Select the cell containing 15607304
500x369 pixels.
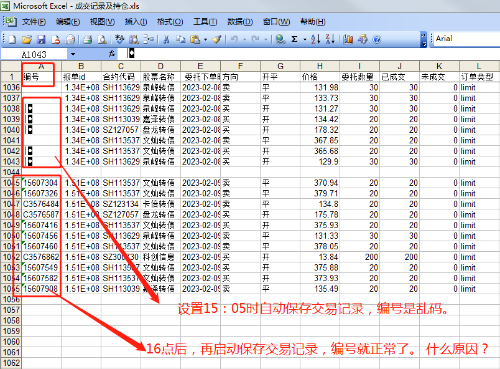pyautogui.click(x=41, y=183)
